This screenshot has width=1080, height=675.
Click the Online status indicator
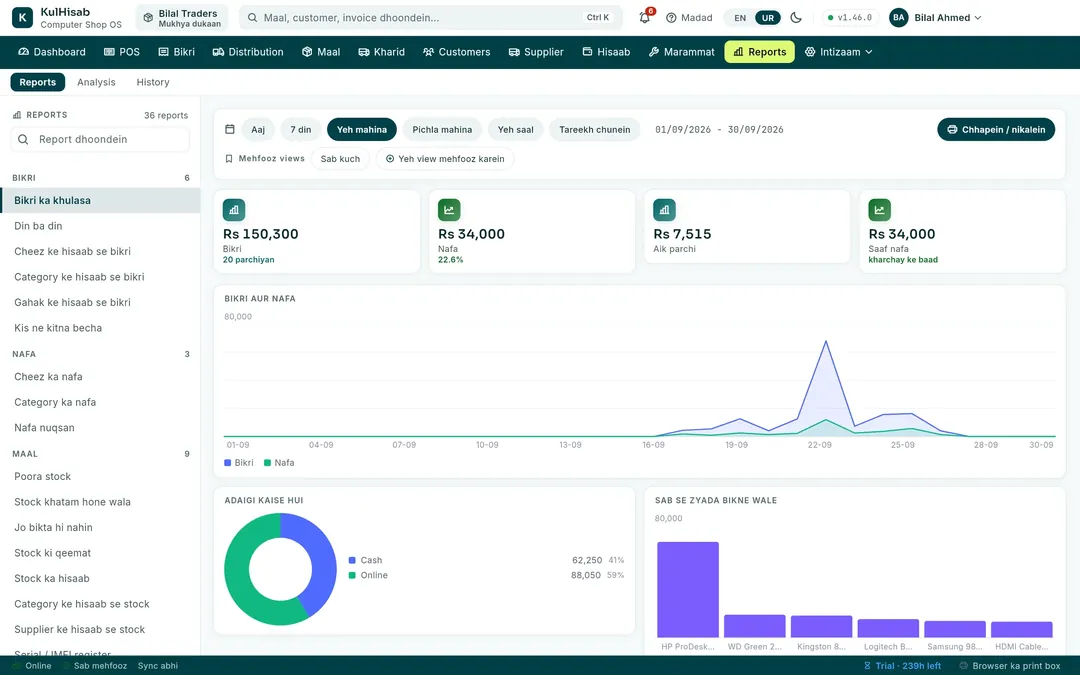(x=32, y=666)
